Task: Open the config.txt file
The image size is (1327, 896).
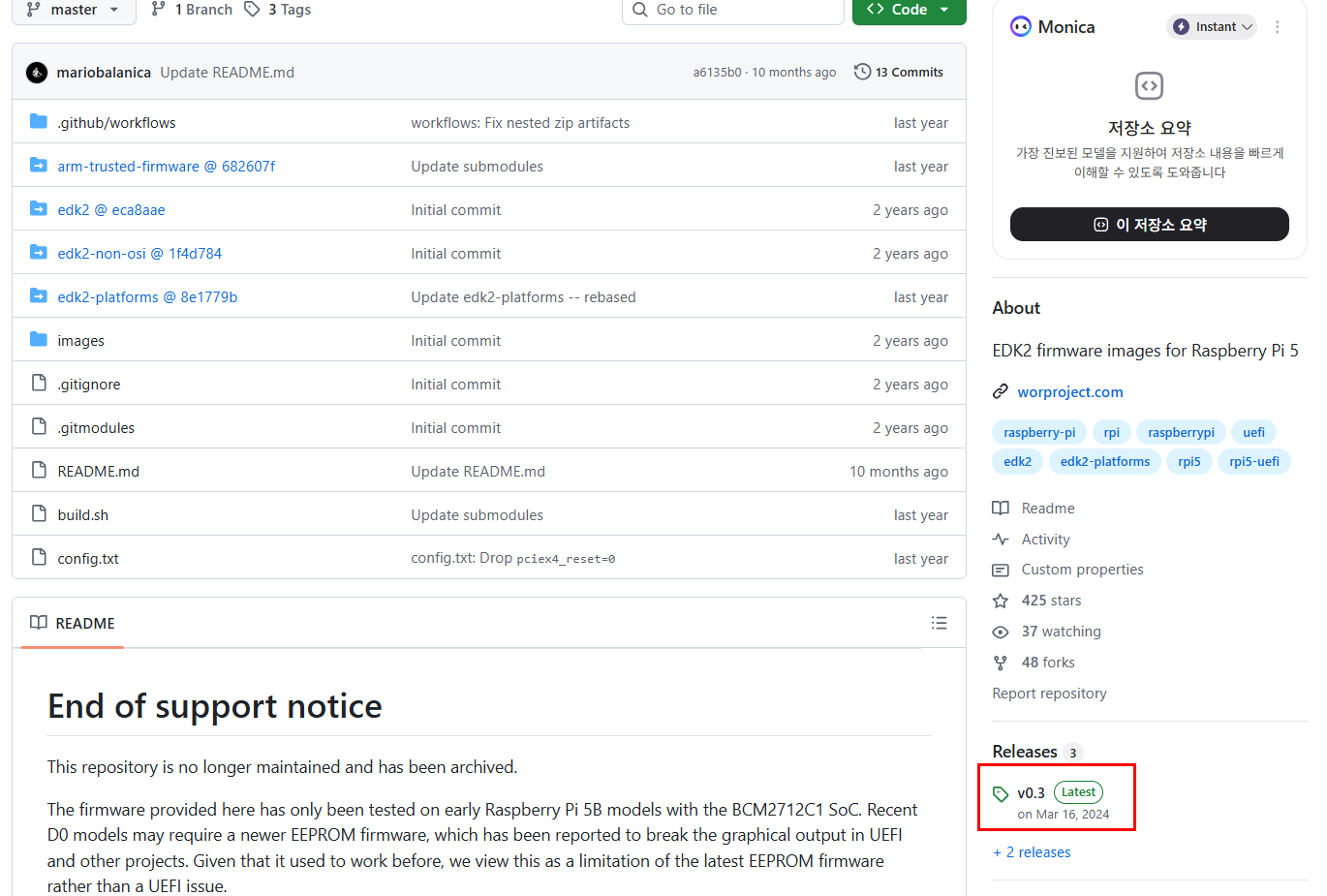Action: (x=88, y=559)
